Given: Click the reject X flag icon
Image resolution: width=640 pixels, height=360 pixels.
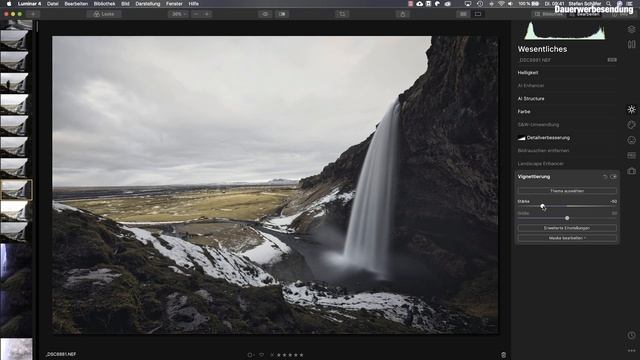Looking at the screenshot, I should [x=272, y=355].
